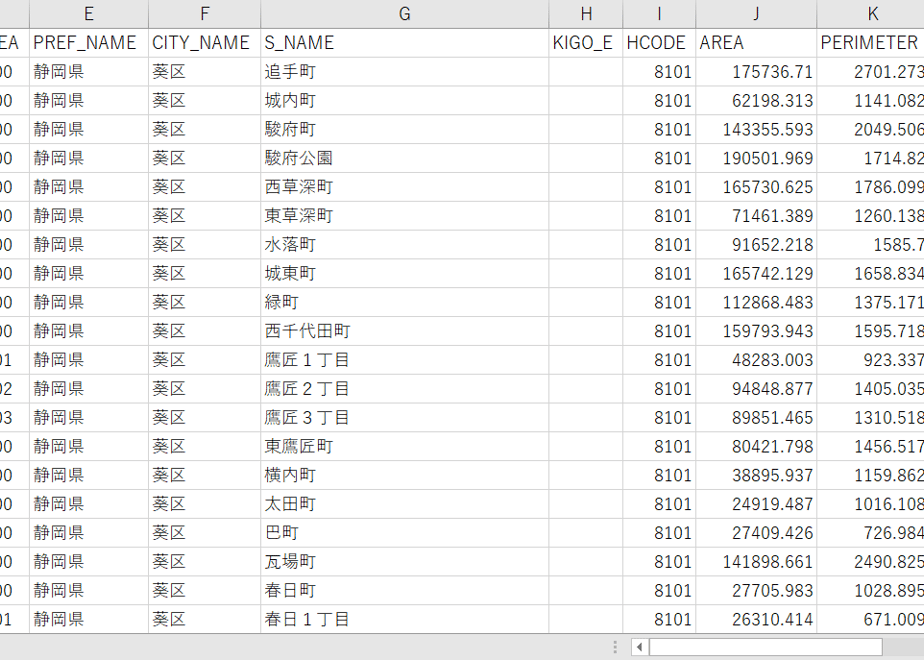
Task: Click the PERIMETER header cell
Action: pyautogui.click(x=870, y=42)
